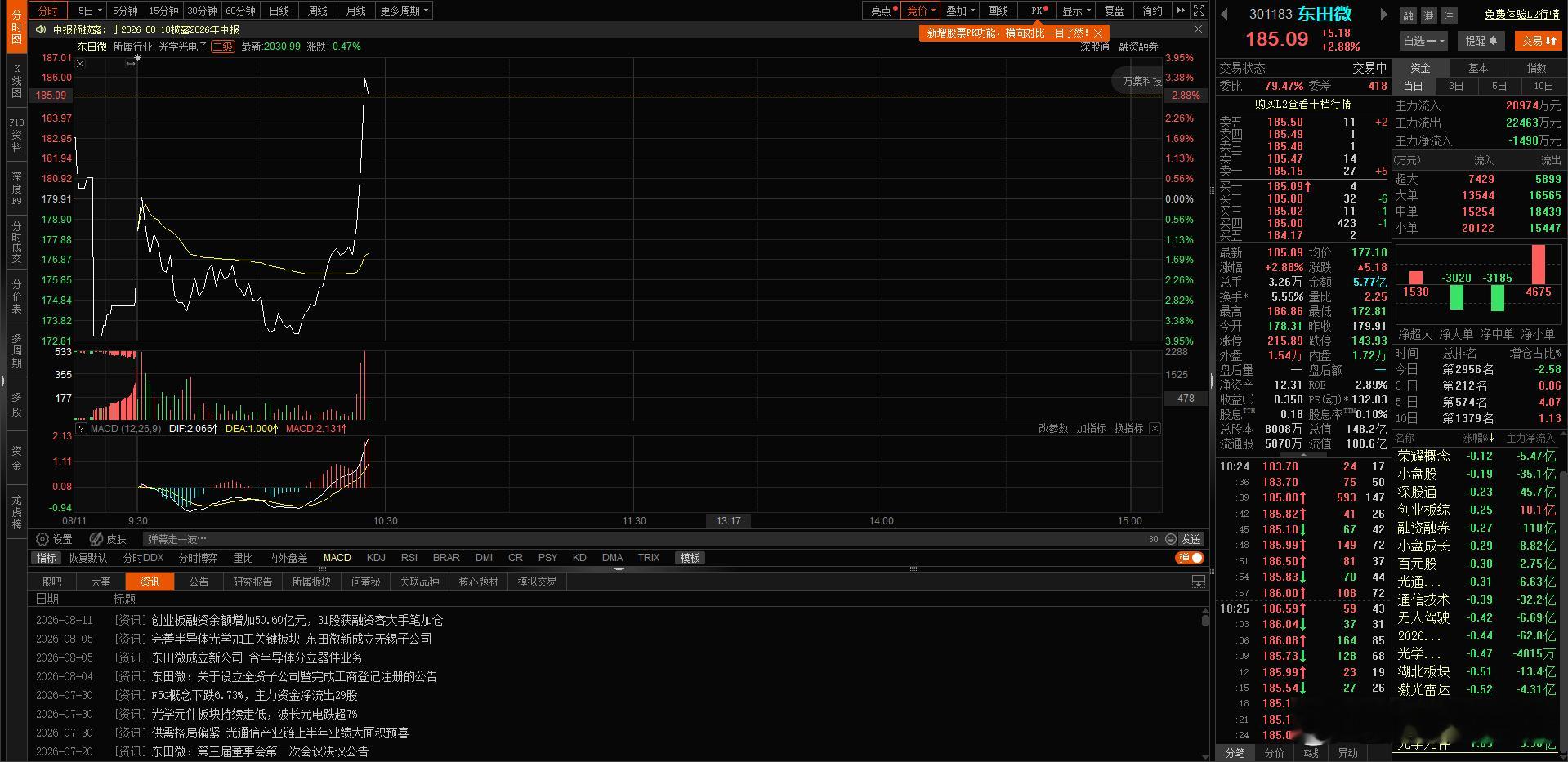
Task: Click the 改参数 link on MACD panel
Action: point(1053,428)
